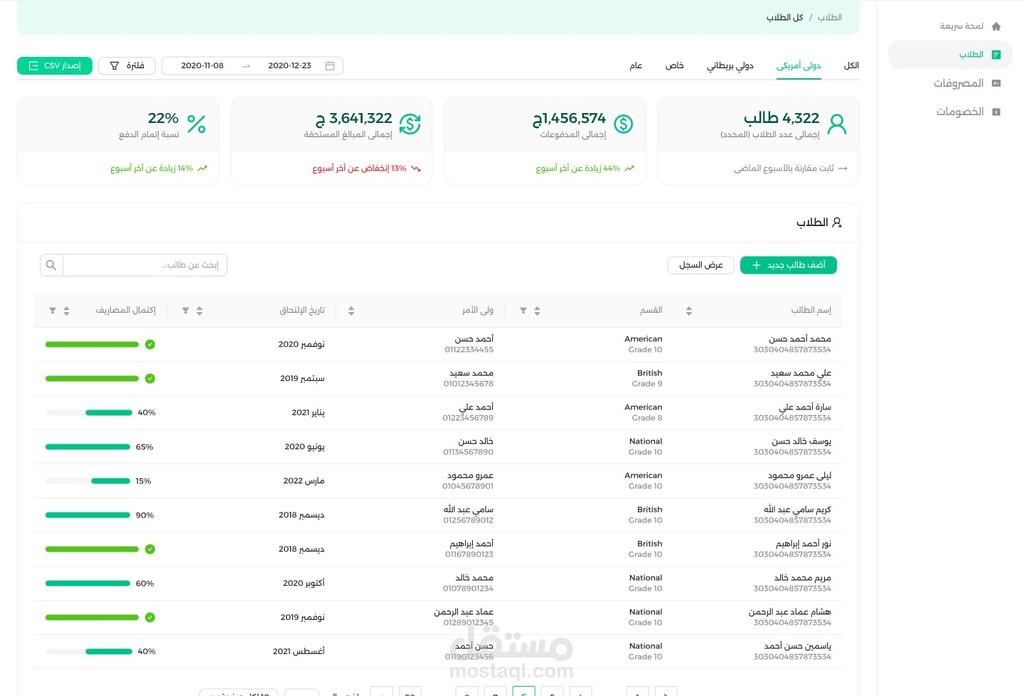Filter the القسم column funnel

523,311
